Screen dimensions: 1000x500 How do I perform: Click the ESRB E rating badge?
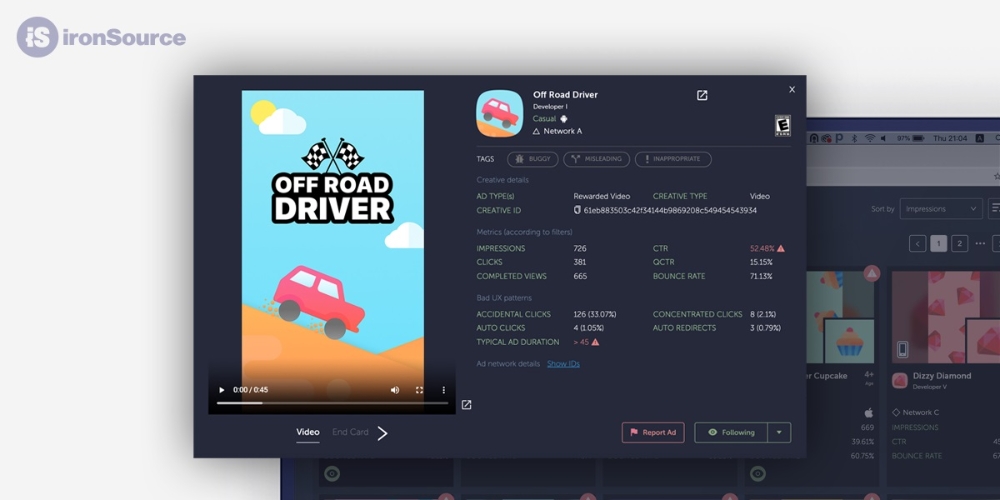tap(783, 125)
